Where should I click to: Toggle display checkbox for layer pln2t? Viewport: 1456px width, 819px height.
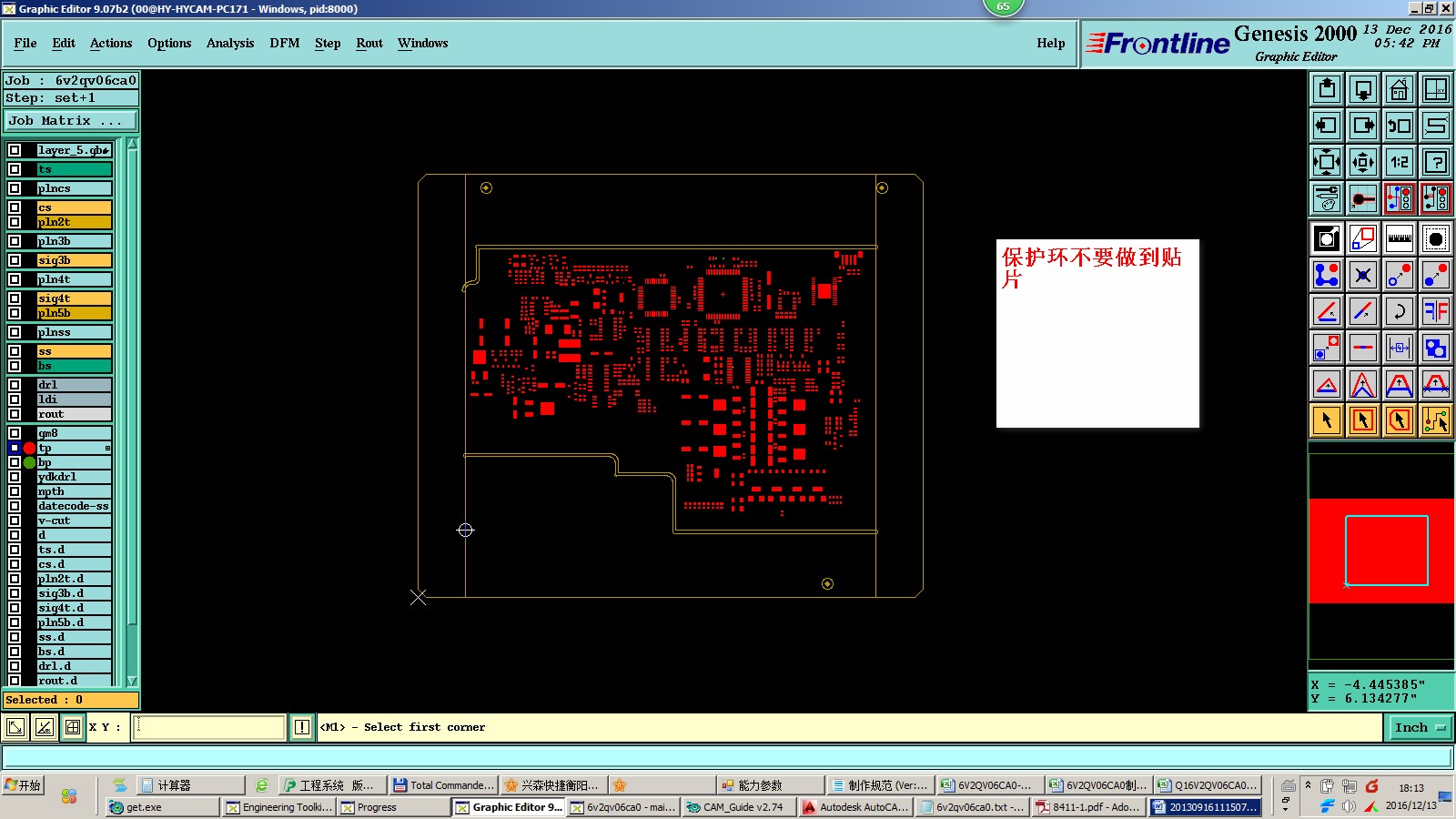15,222
